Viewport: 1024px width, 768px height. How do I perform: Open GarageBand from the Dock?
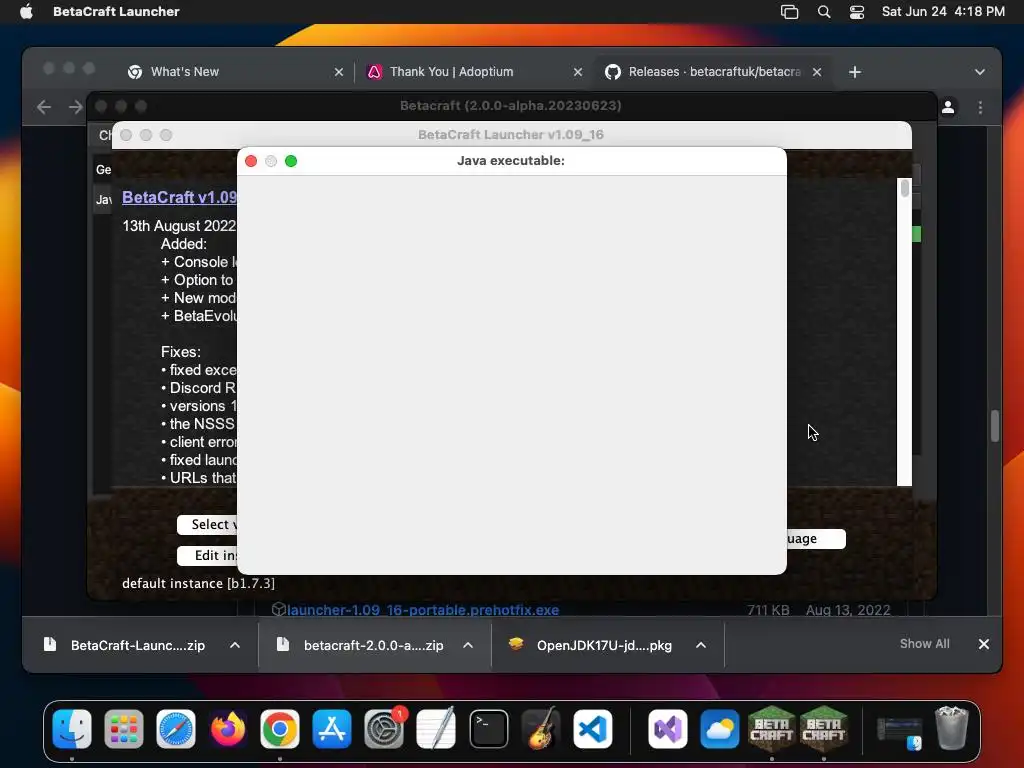coord(541,729)
